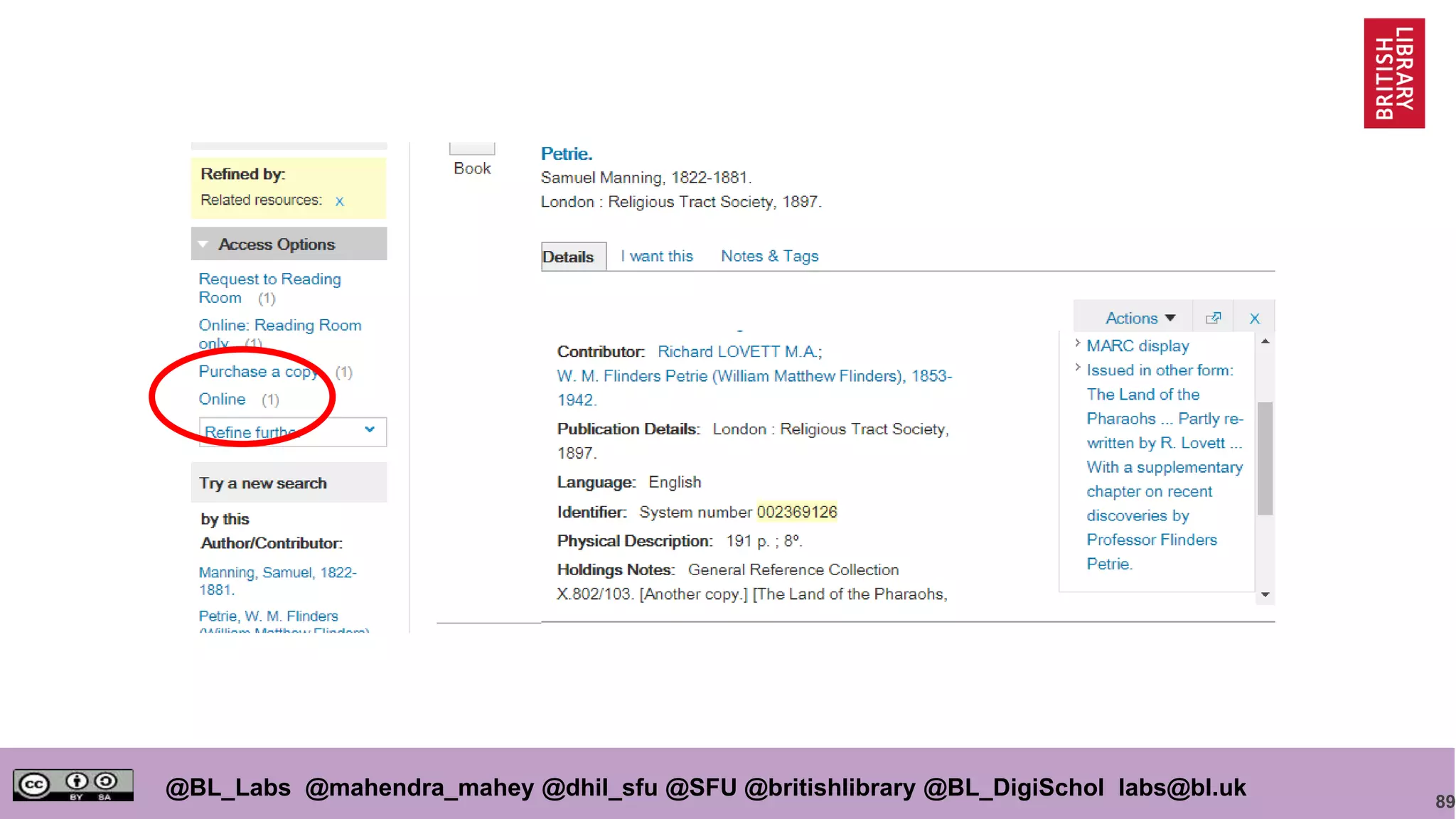This screenshot has height=819, width=1456.
Task: Collapse the Access Options section triangle
Action: click(203, 245)
